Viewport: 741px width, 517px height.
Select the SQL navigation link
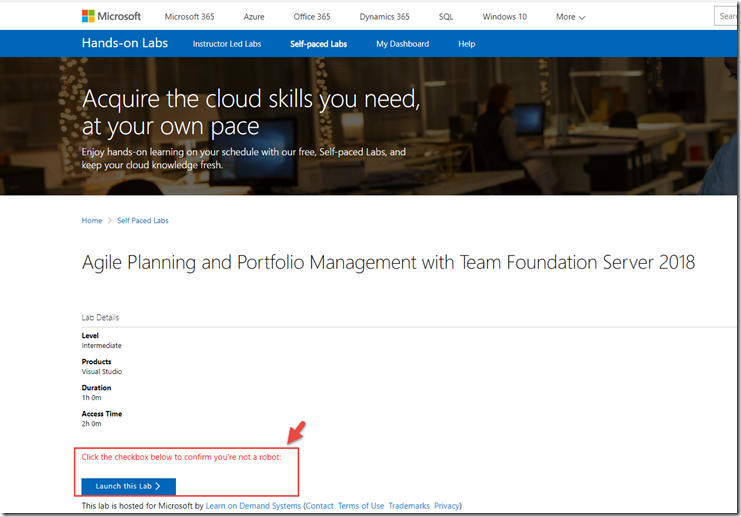pyautogui.click(x=446, y=17)
